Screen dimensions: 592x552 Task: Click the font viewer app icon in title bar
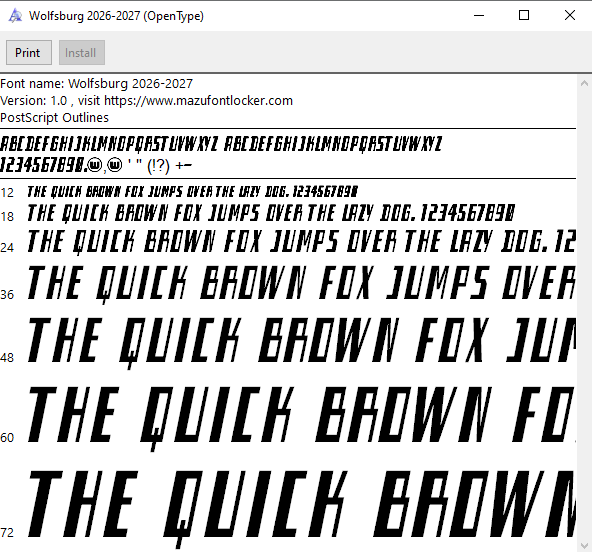tap(15, 16)
